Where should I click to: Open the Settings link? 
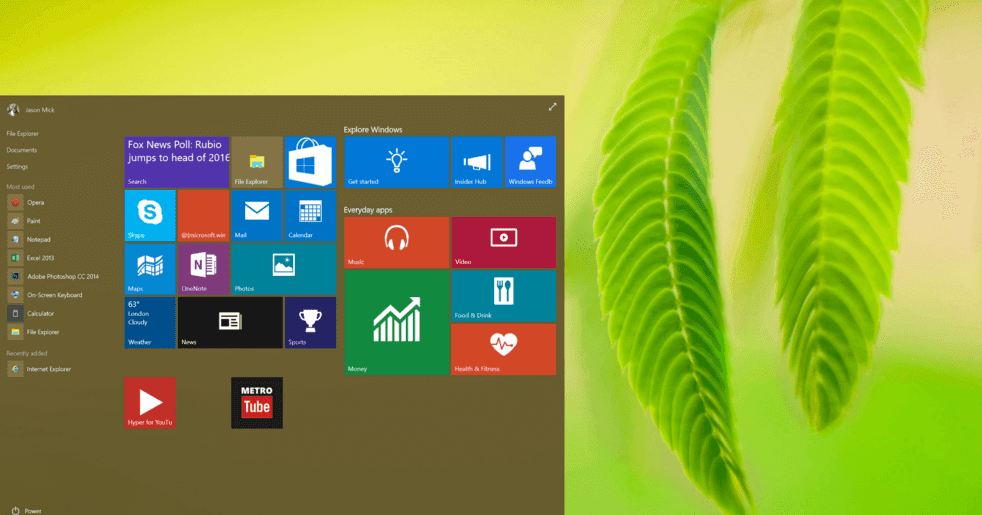17,167
